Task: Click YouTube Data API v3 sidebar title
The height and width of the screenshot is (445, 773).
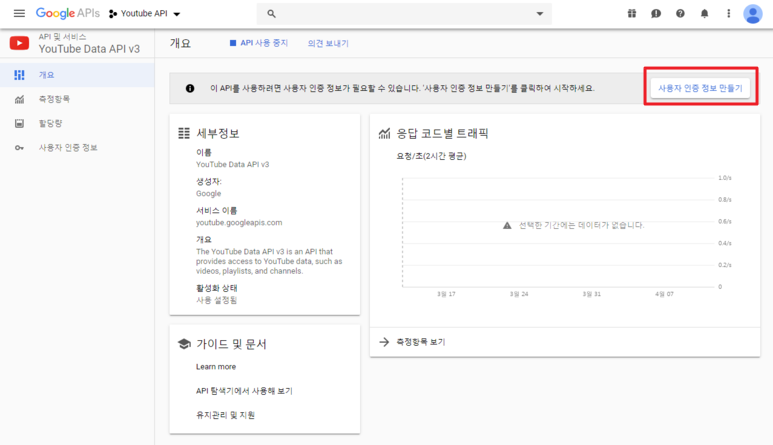Action: point(89,49)
